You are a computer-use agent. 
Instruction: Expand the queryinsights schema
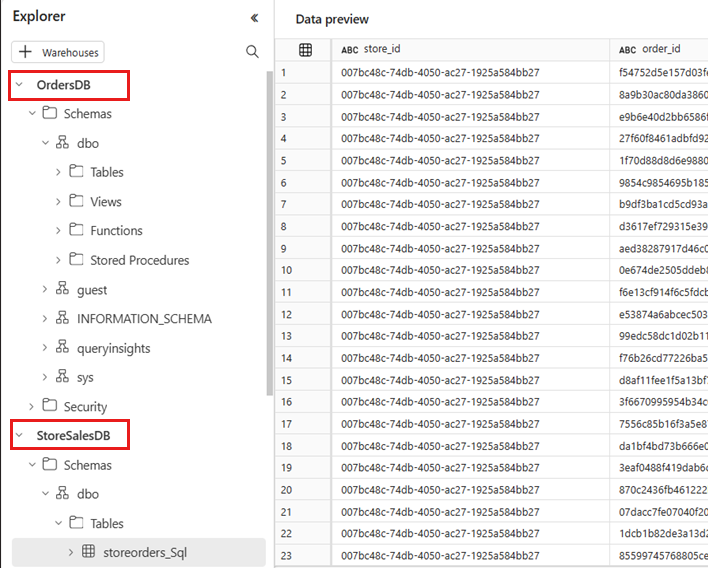coord(45,348)
